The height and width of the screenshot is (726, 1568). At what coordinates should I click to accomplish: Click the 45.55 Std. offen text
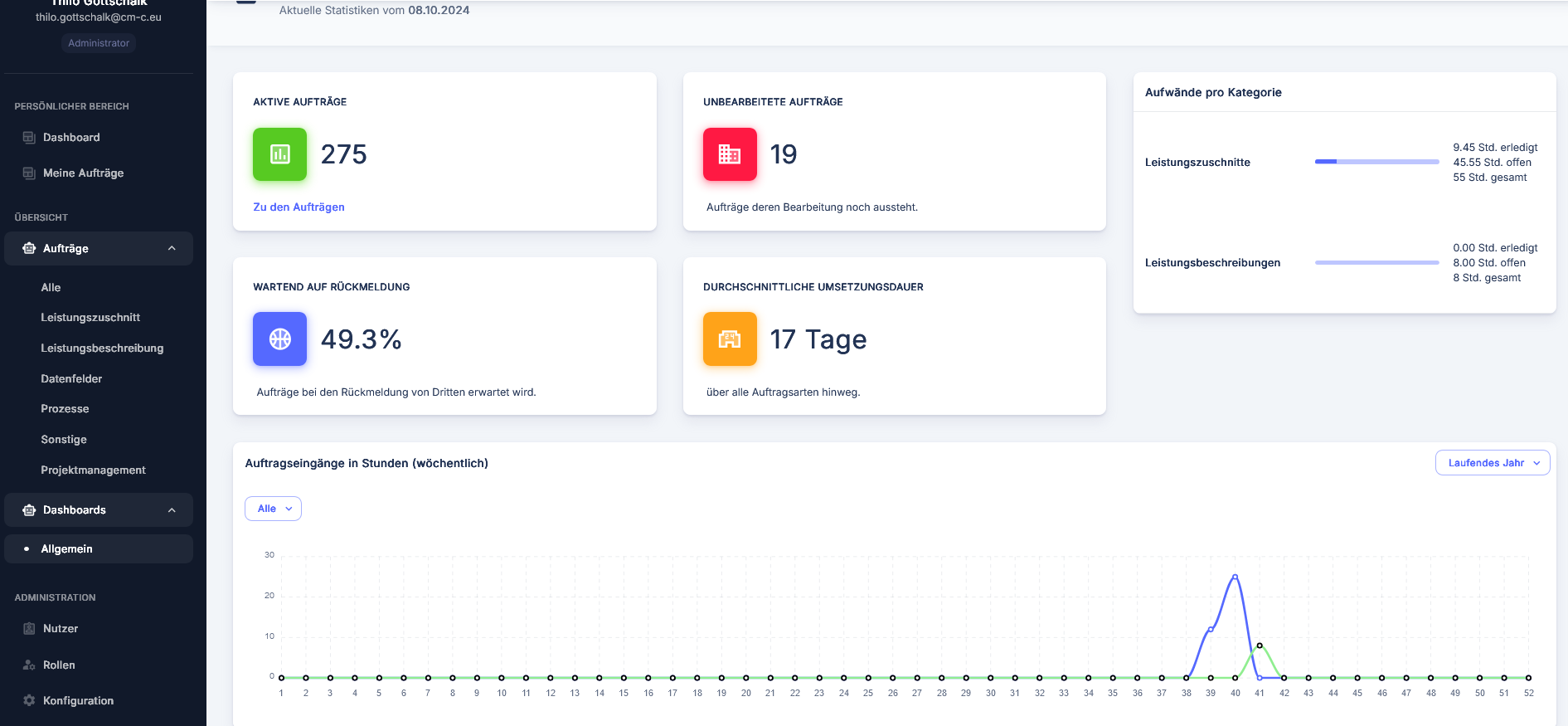[x=1492, y=163]
